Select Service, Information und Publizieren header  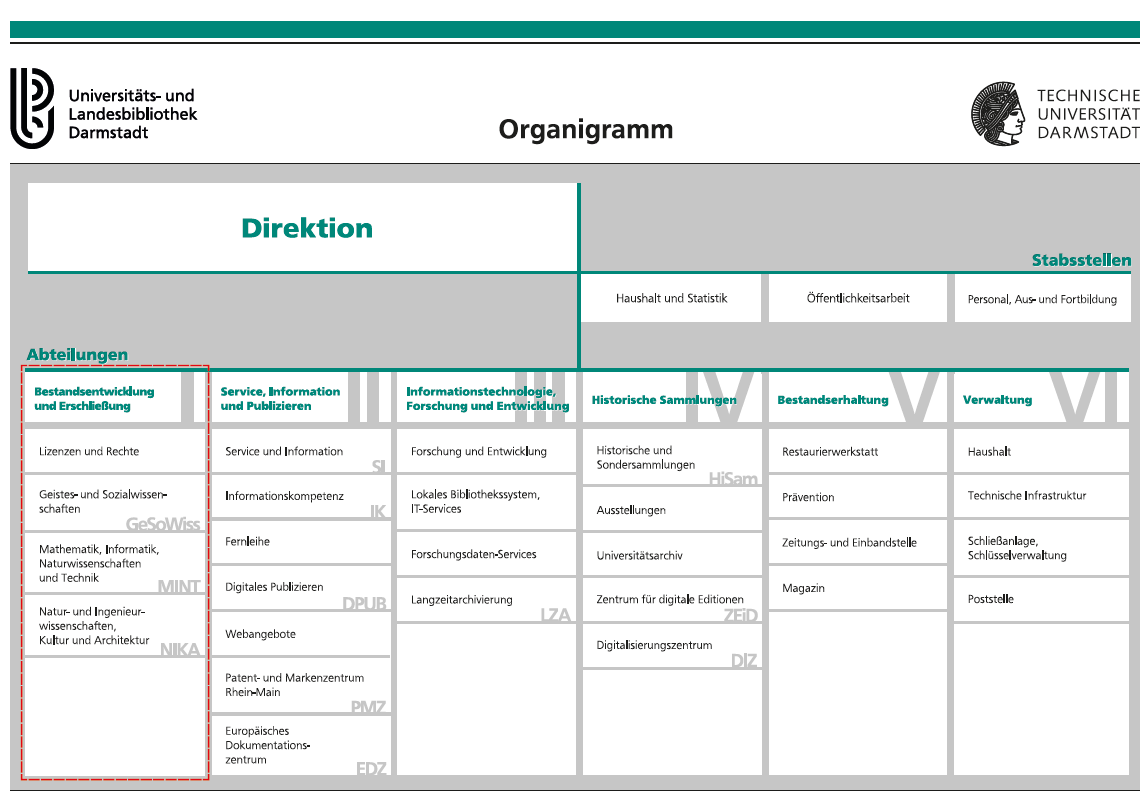click(x=301, y=398)
